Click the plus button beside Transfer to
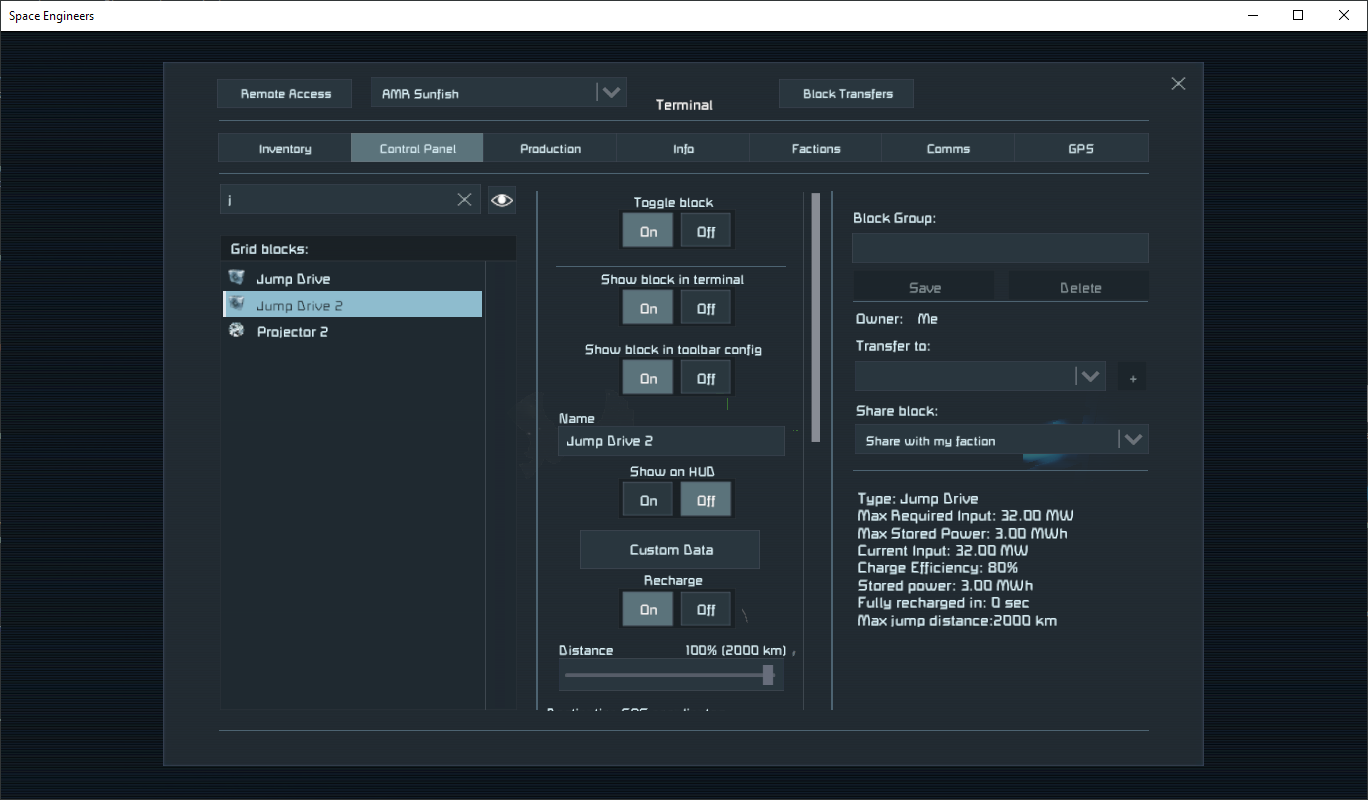Image resolution: width=1368 pixels, height=800 pixels. click(1133, 378)
